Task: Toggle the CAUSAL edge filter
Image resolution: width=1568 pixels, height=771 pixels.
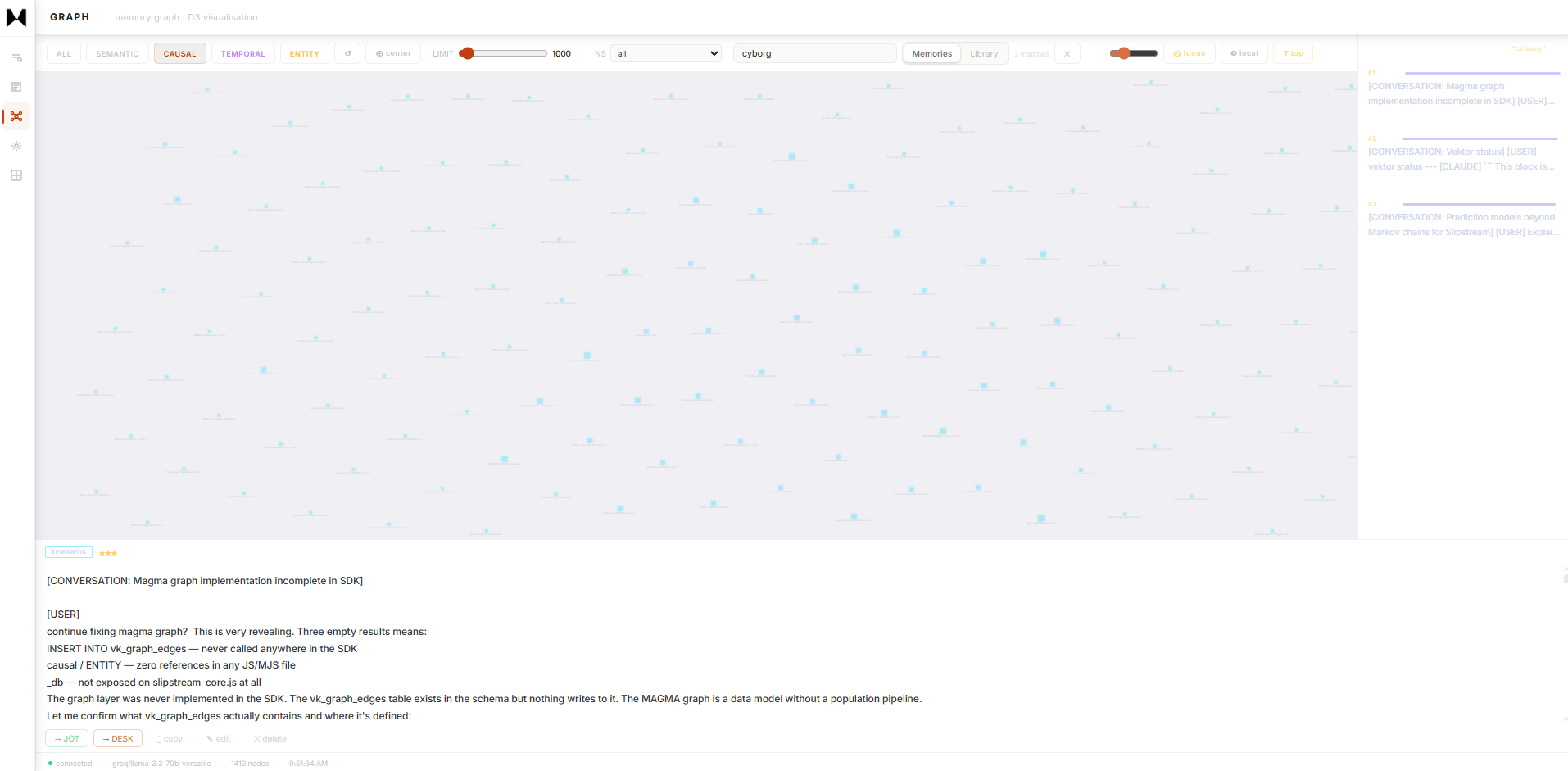Action: tap(179, 53)
